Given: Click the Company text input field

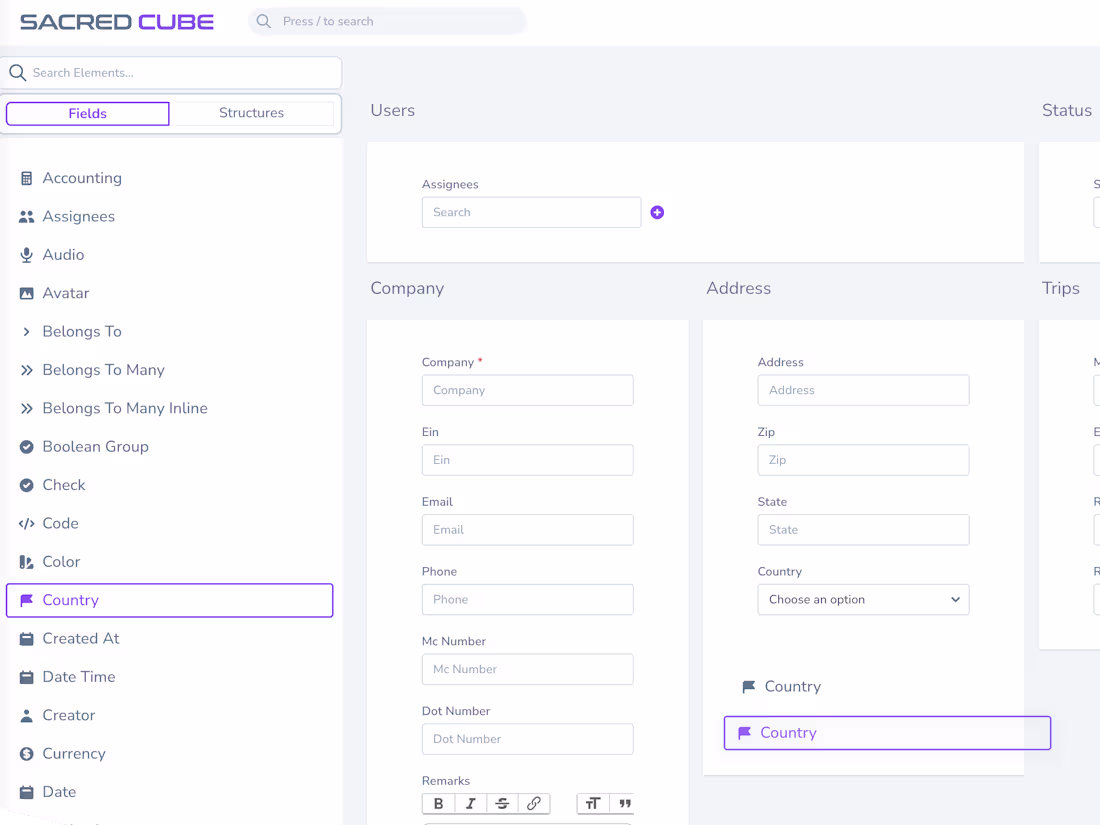Looking at the screenshot, I should (x=527, y=390).
